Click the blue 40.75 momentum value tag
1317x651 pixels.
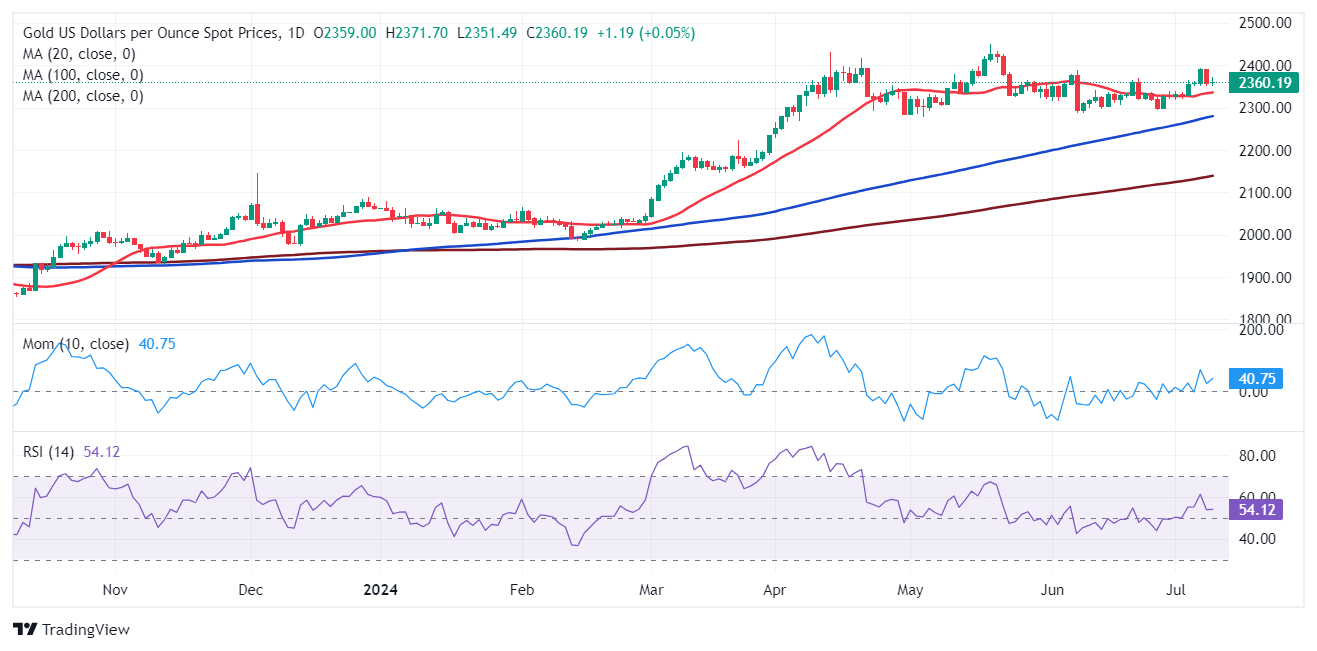coord(1260,378)
